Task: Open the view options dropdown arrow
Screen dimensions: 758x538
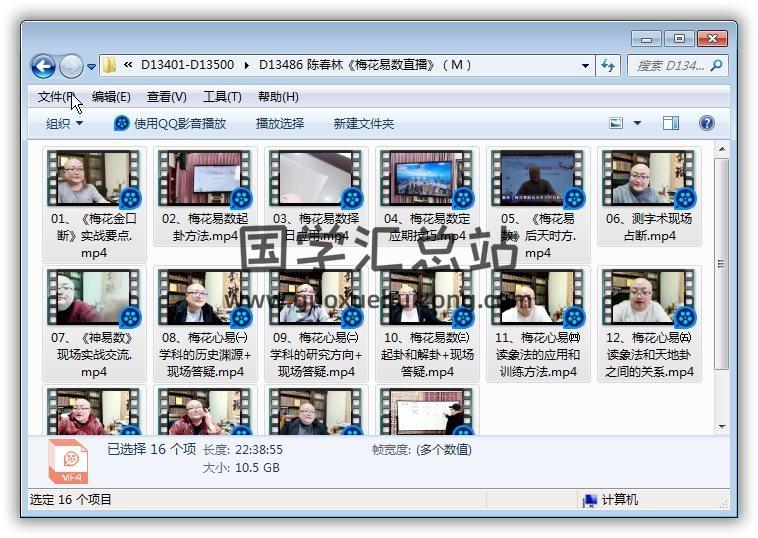Action: click(638, 123)
